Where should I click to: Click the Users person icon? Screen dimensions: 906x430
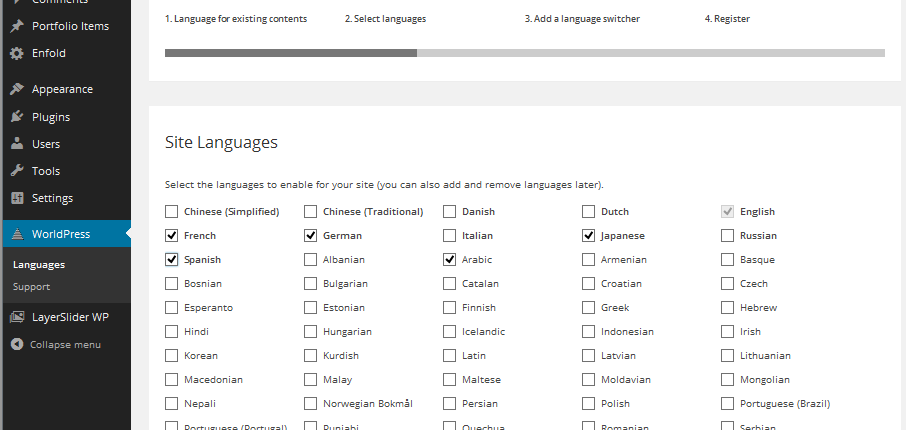pyautogui.click(x=17, y=143)
